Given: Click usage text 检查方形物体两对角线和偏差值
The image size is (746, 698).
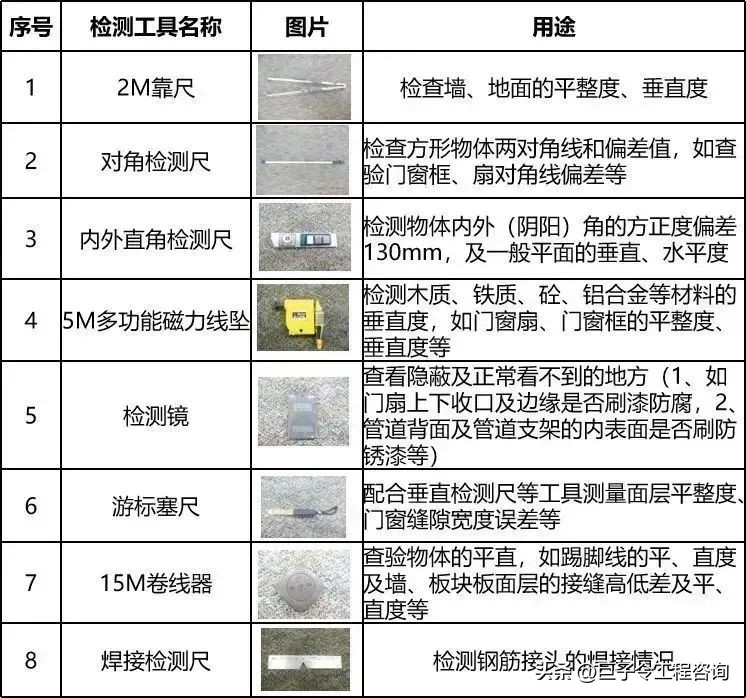Looking at the screenshot, I should point(517,148).
